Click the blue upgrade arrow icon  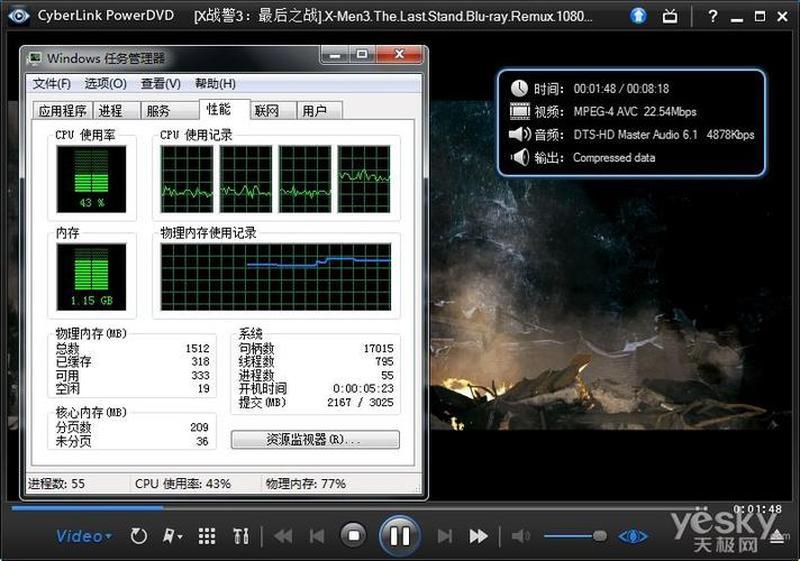pyautogui.click(x=638, y=16)
